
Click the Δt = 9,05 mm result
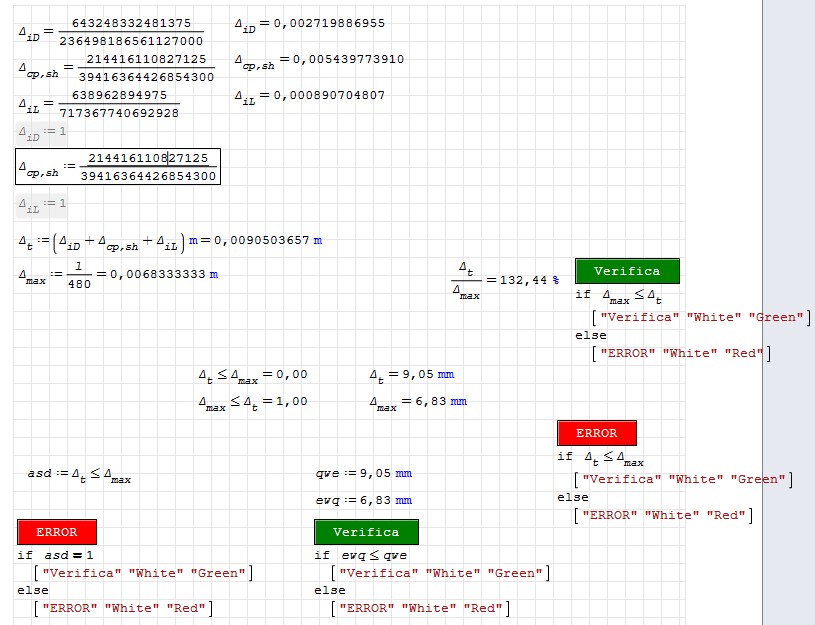[x=411, y=376]
